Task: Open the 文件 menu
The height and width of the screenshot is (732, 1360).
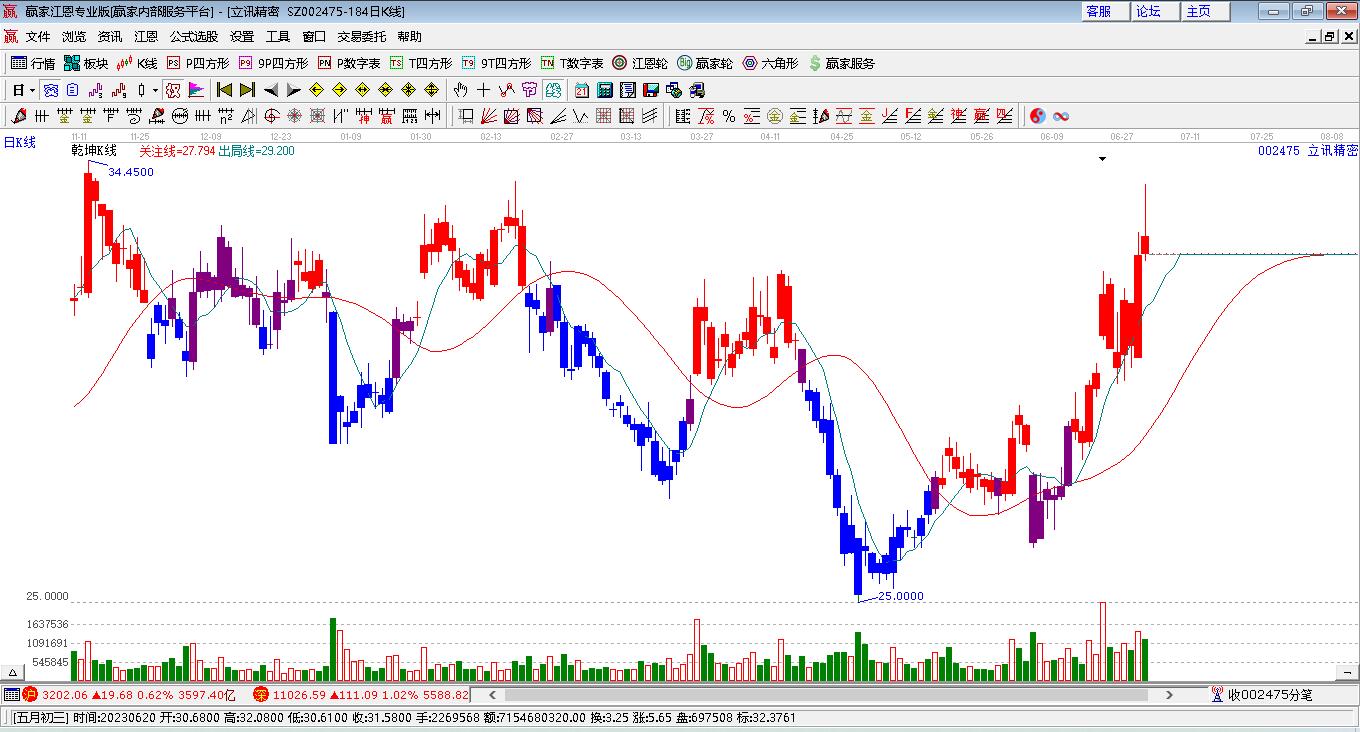Action: [38, 37]
